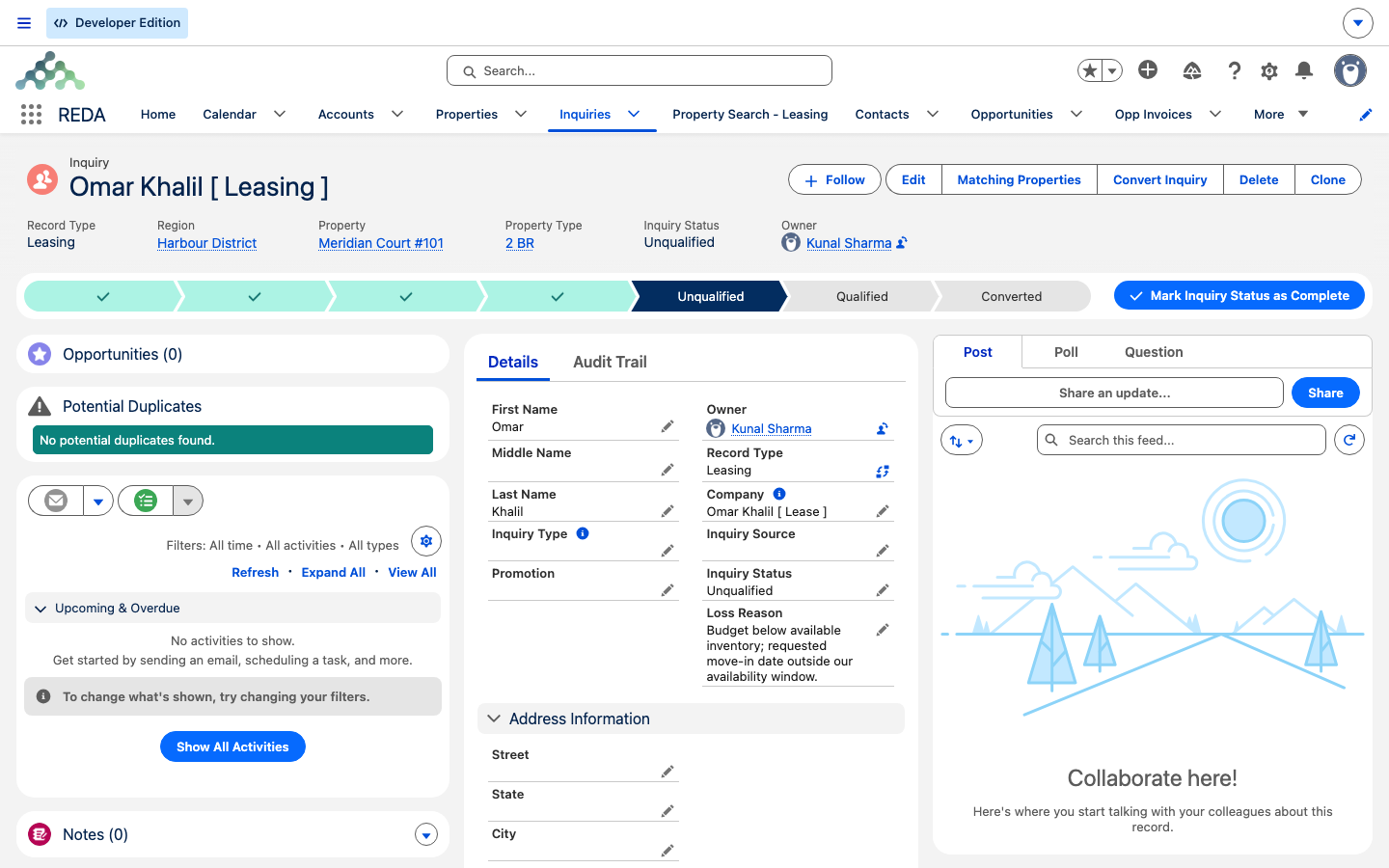Edit navigation bar with pencil icon
Viewport: 1389px width, 868px height.
1366,115
